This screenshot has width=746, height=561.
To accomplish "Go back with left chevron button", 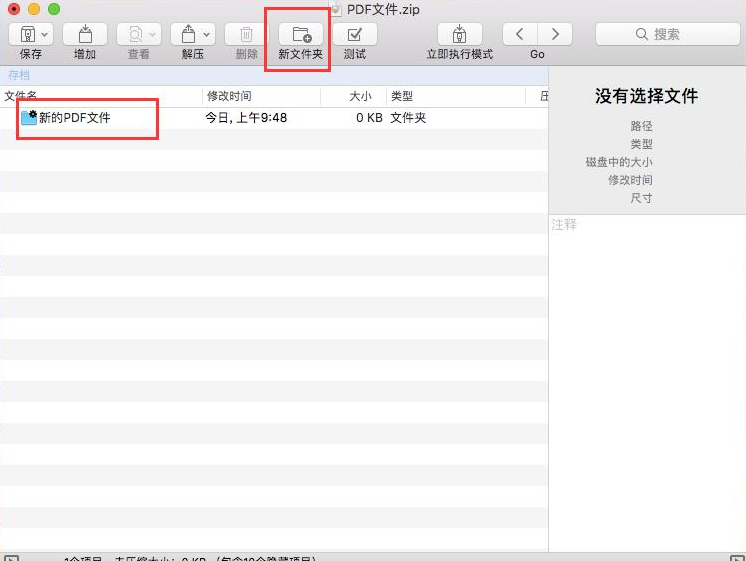I will click(519, 34).
